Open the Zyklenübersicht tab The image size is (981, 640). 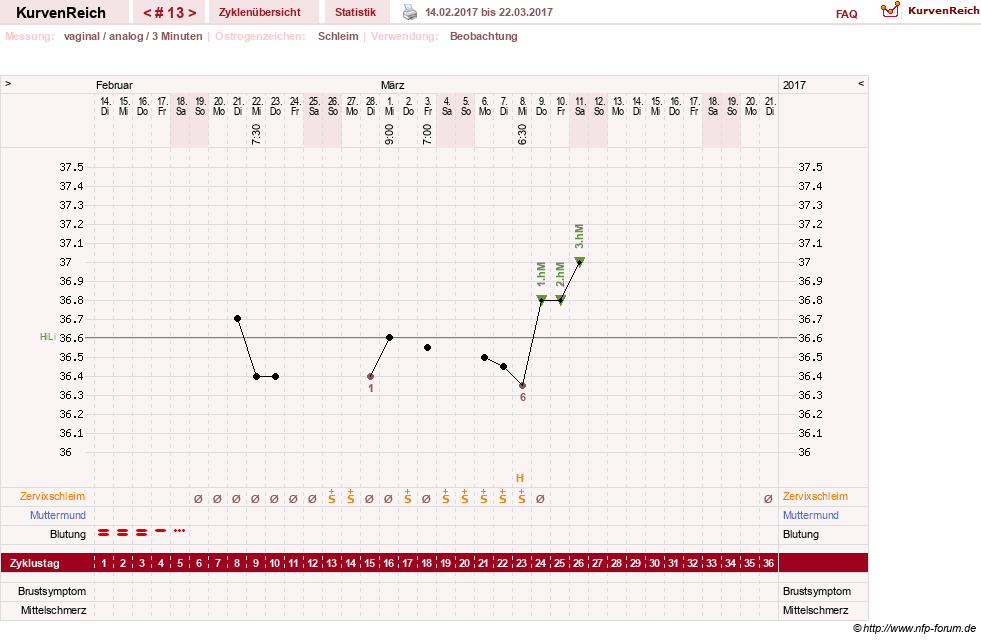pyautogui.click(x=260, y=12)
